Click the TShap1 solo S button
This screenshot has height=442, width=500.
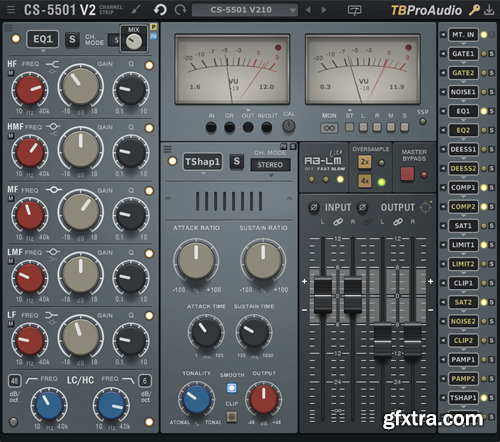click(237, 162)
